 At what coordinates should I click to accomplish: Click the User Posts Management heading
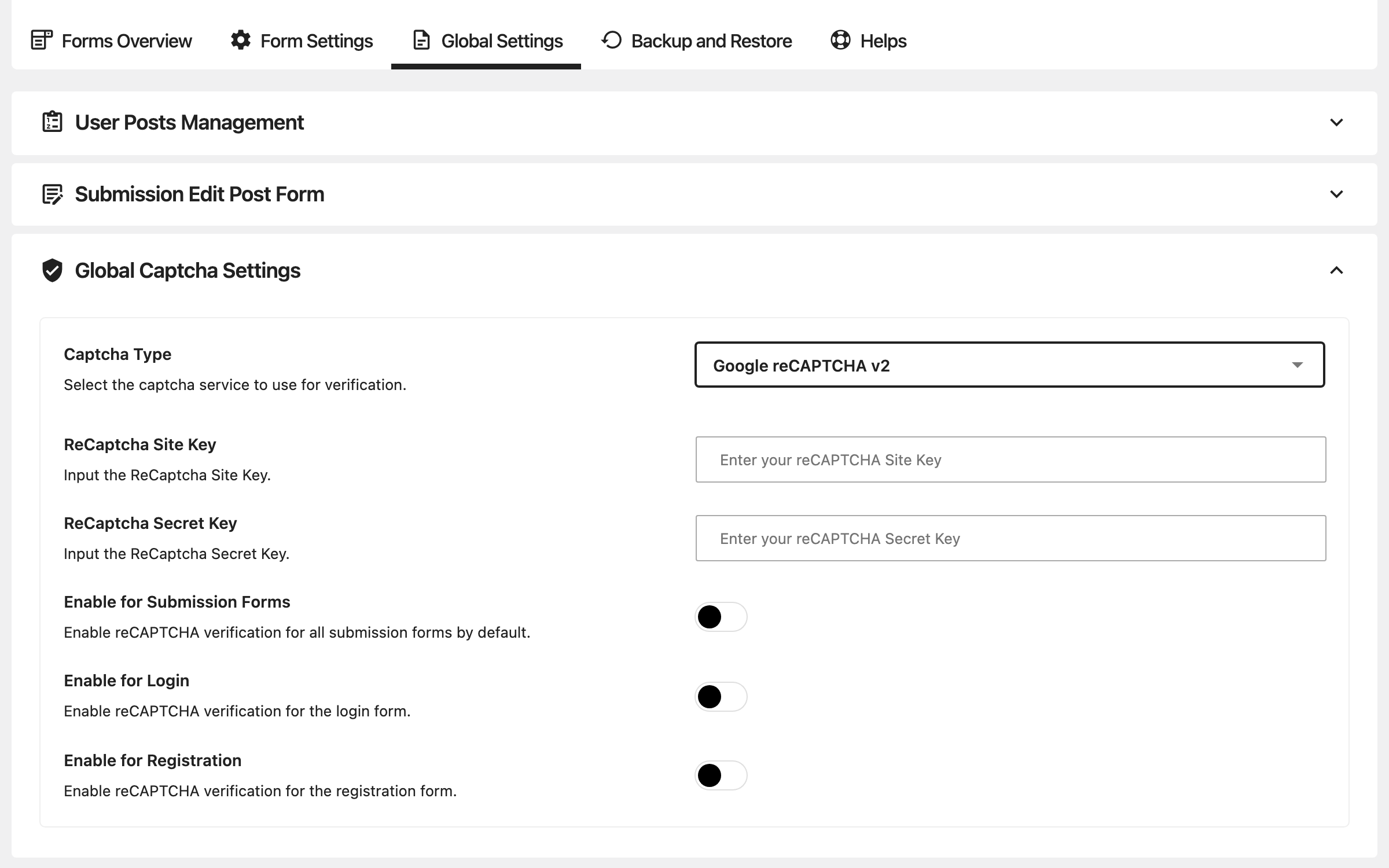pyautogui.click(x=189, y=123)
